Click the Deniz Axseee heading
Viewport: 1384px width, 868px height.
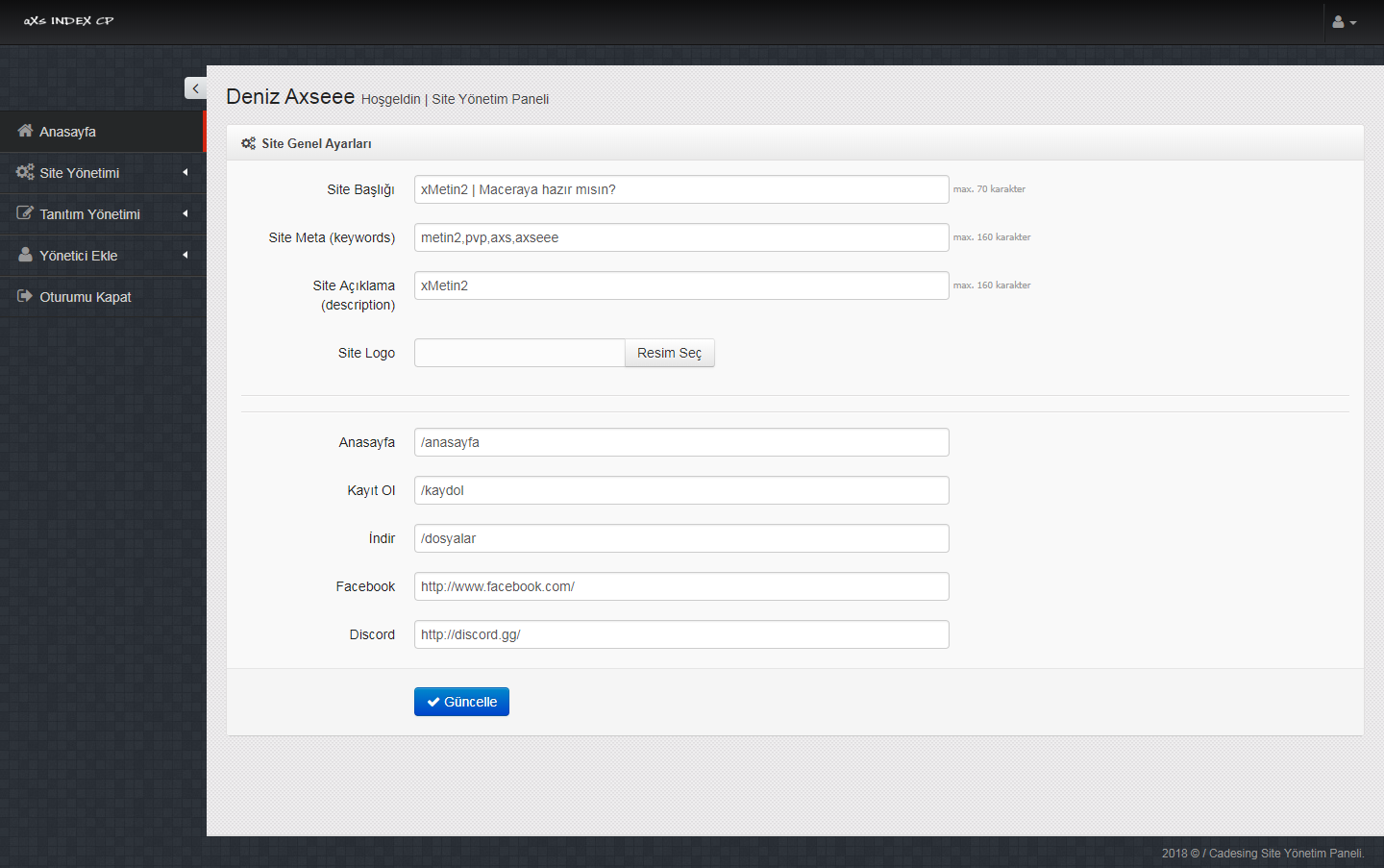pos(290,96)
